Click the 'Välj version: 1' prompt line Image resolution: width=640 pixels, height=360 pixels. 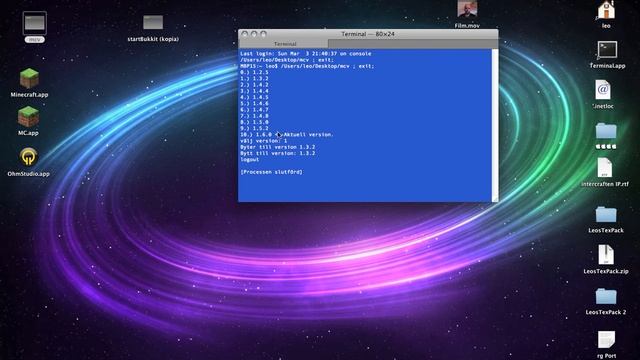(263, 140)
